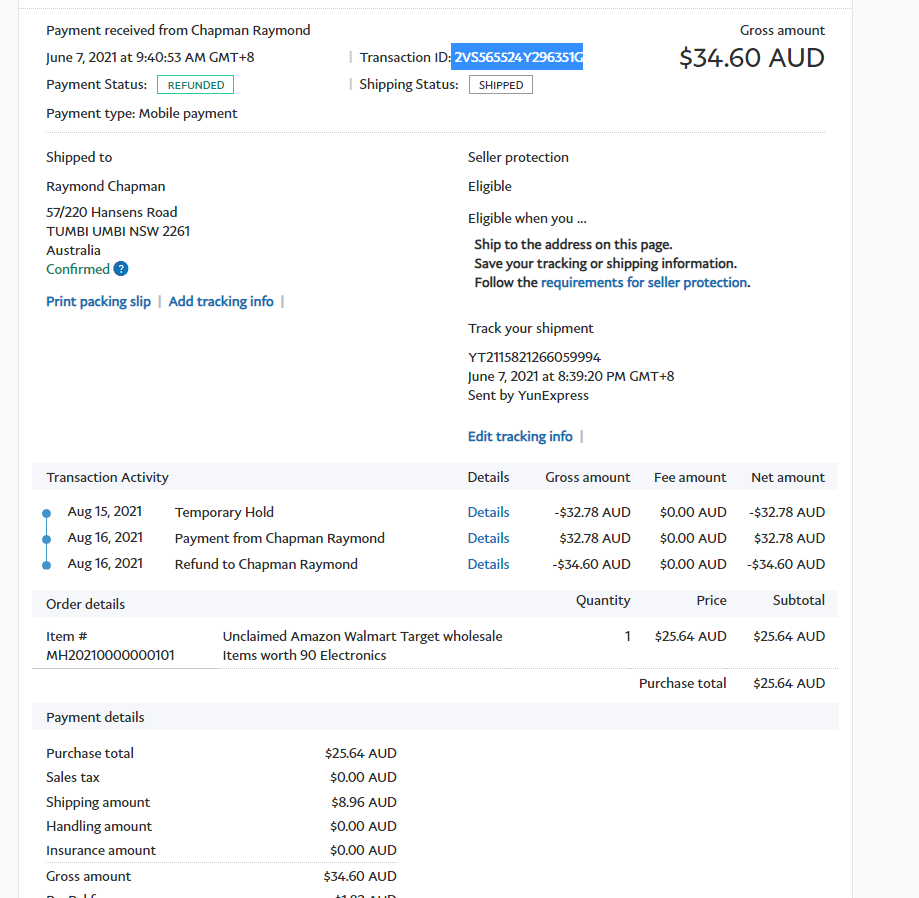Open the Print packing slip link

98,301
